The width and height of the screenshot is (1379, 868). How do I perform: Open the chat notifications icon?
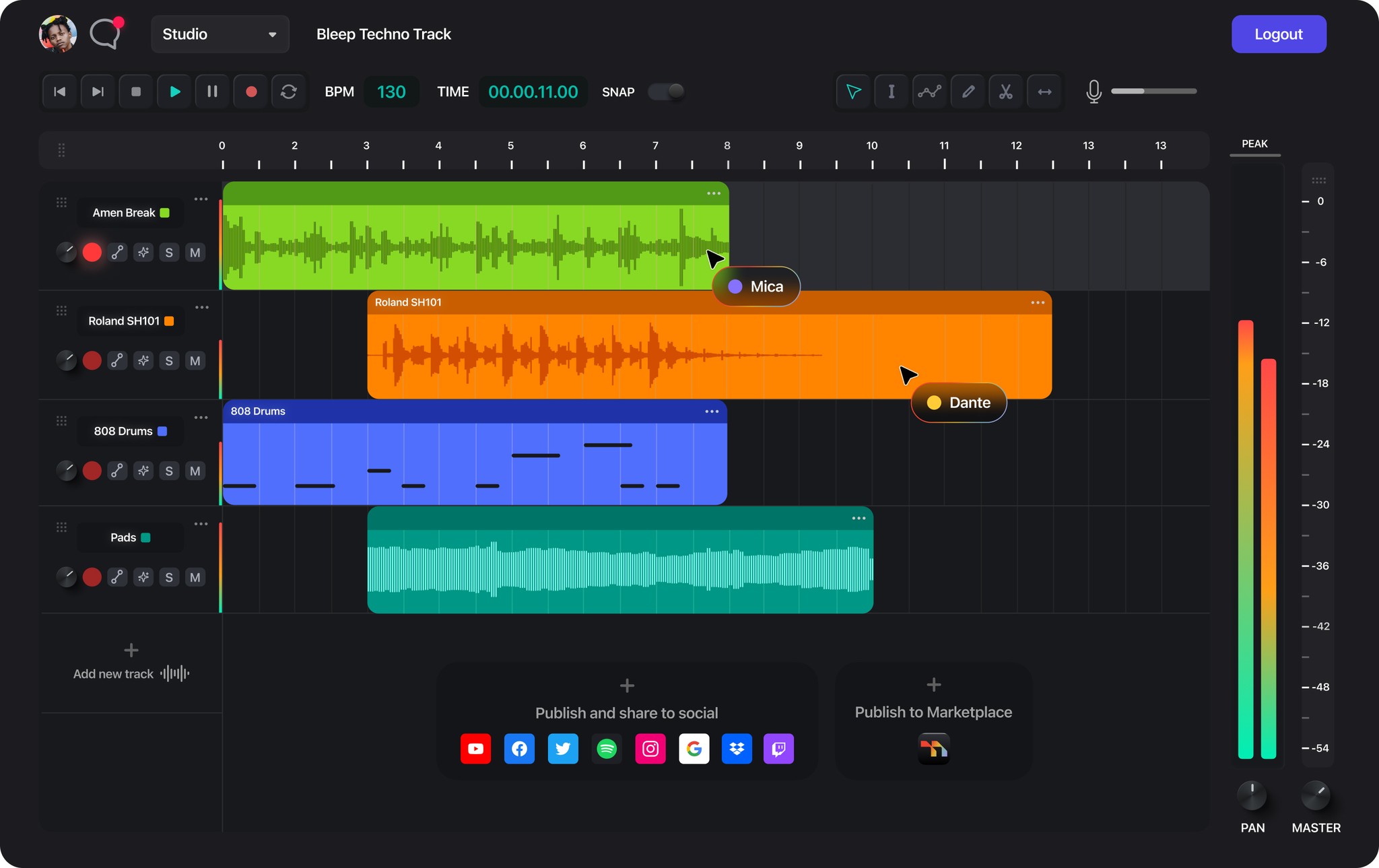(106, 34)
